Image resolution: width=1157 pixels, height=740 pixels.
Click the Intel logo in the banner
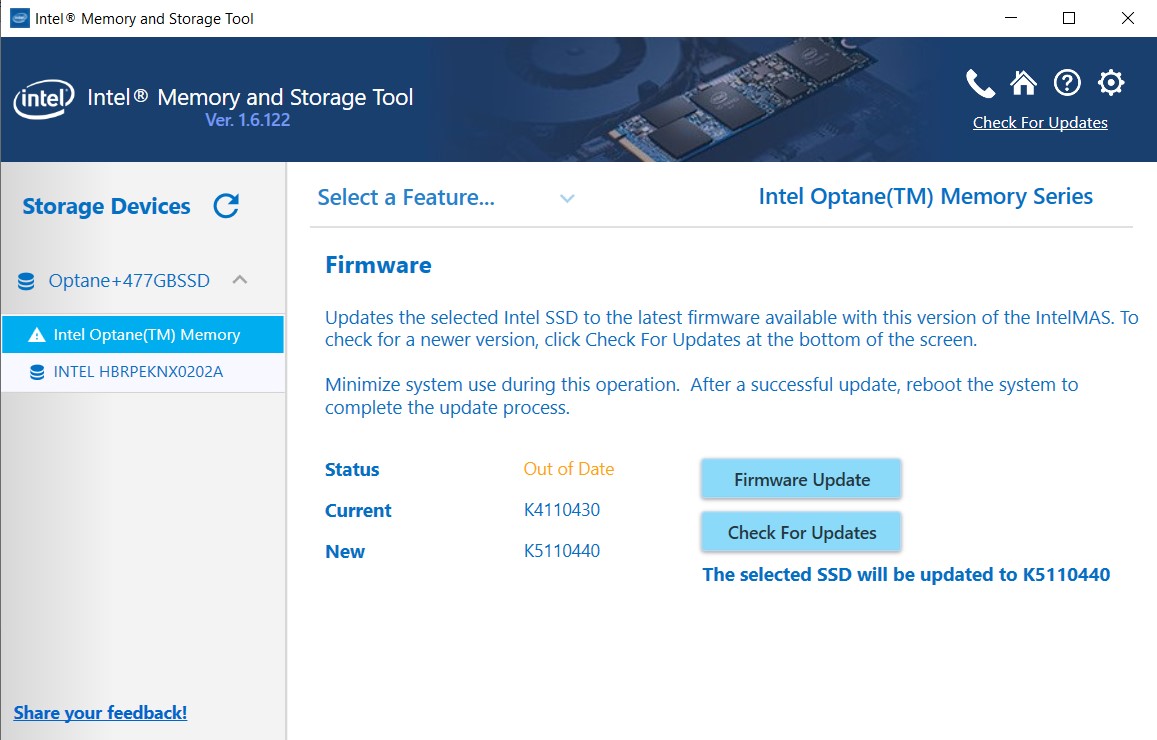click(x=41, y=98)
